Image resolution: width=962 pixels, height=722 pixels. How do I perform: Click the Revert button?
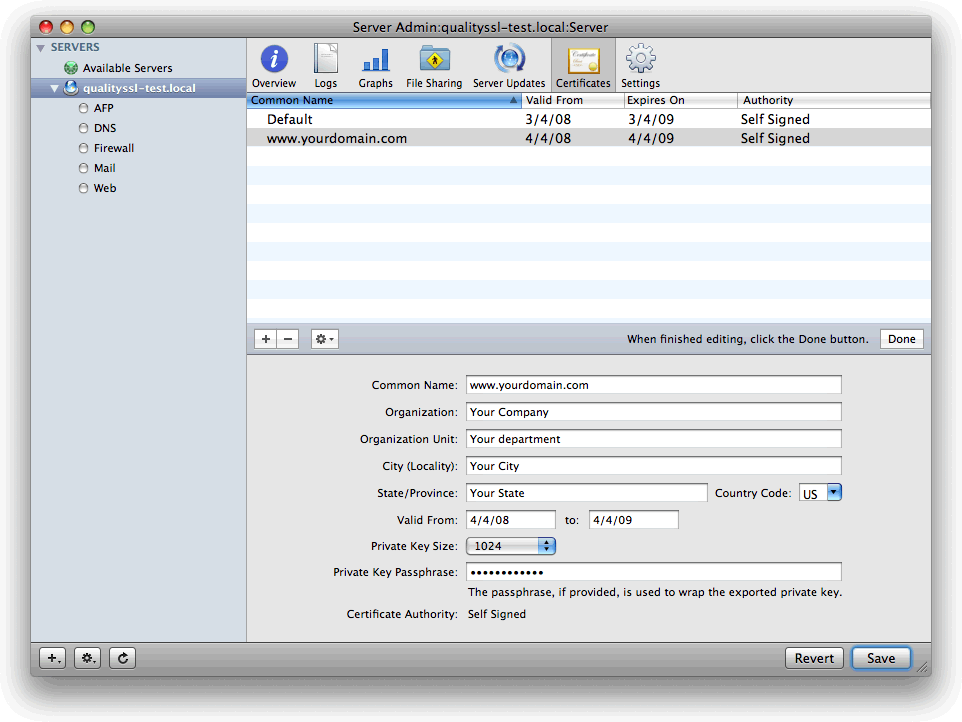click(x=814, y=658)
